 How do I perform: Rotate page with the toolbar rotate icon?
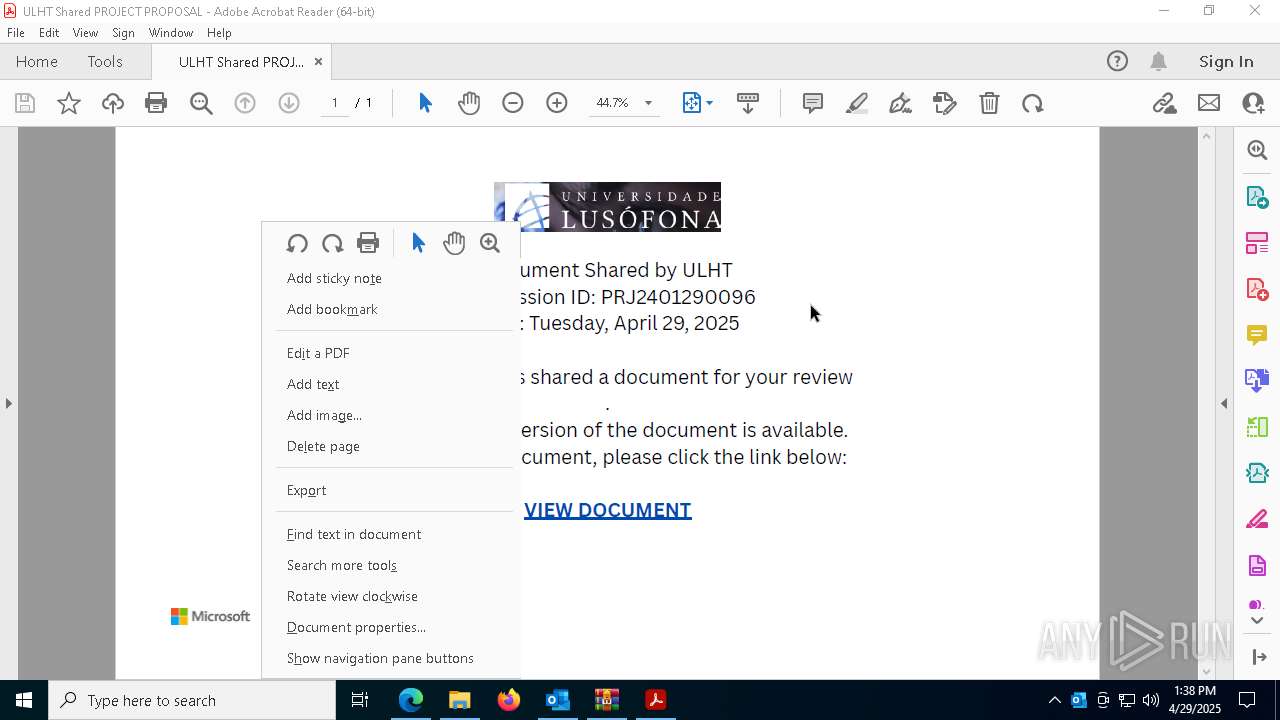(1033, 103)
